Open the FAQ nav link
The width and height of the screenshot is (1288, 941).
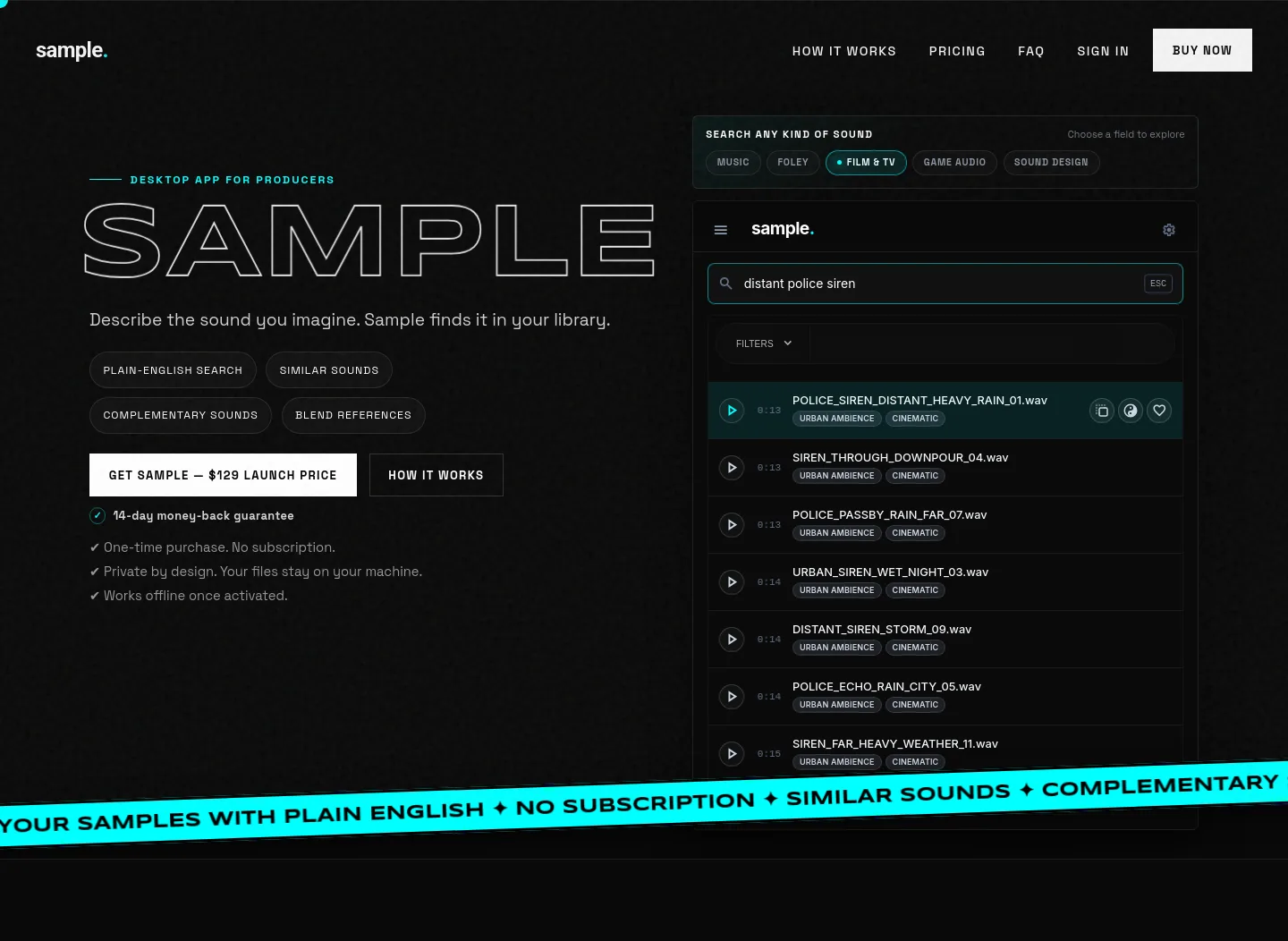click(1031, 51)
